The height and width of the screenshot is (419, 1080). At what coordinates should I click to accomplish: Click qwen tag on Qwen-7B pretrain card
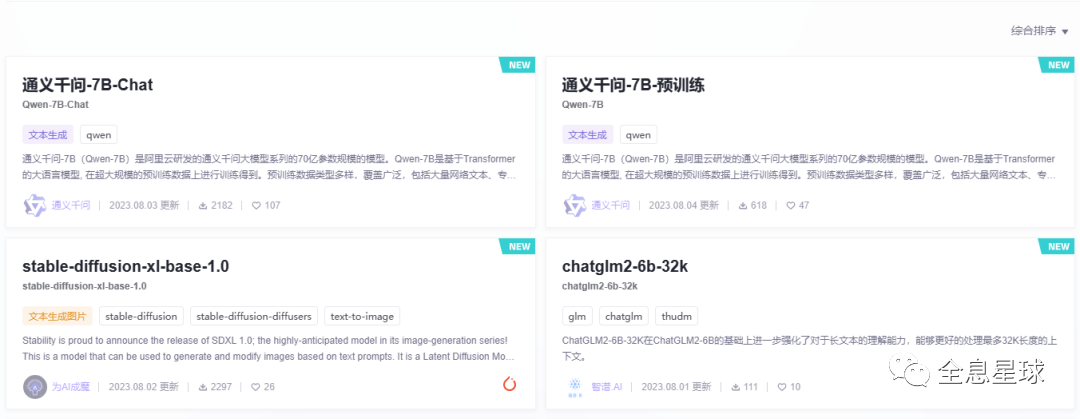638,134
